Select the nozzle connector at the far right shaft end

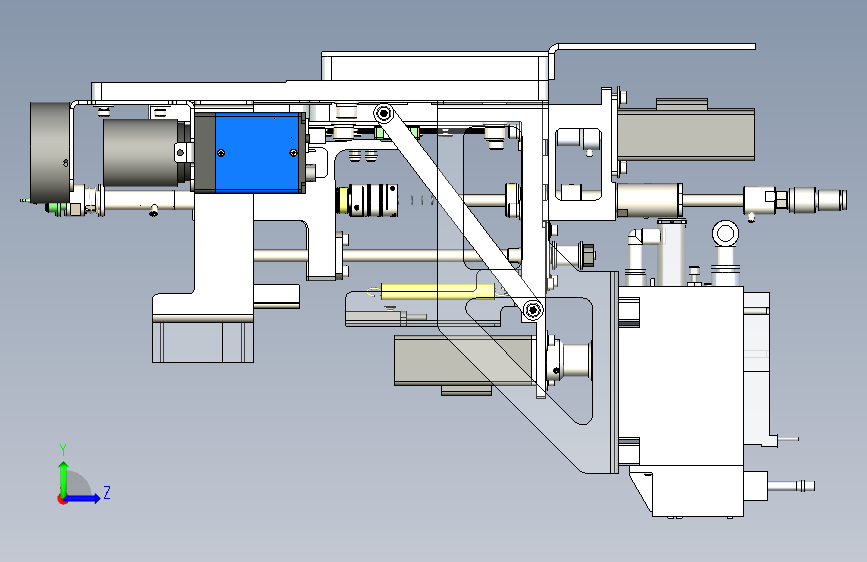[x=817, y=200]
